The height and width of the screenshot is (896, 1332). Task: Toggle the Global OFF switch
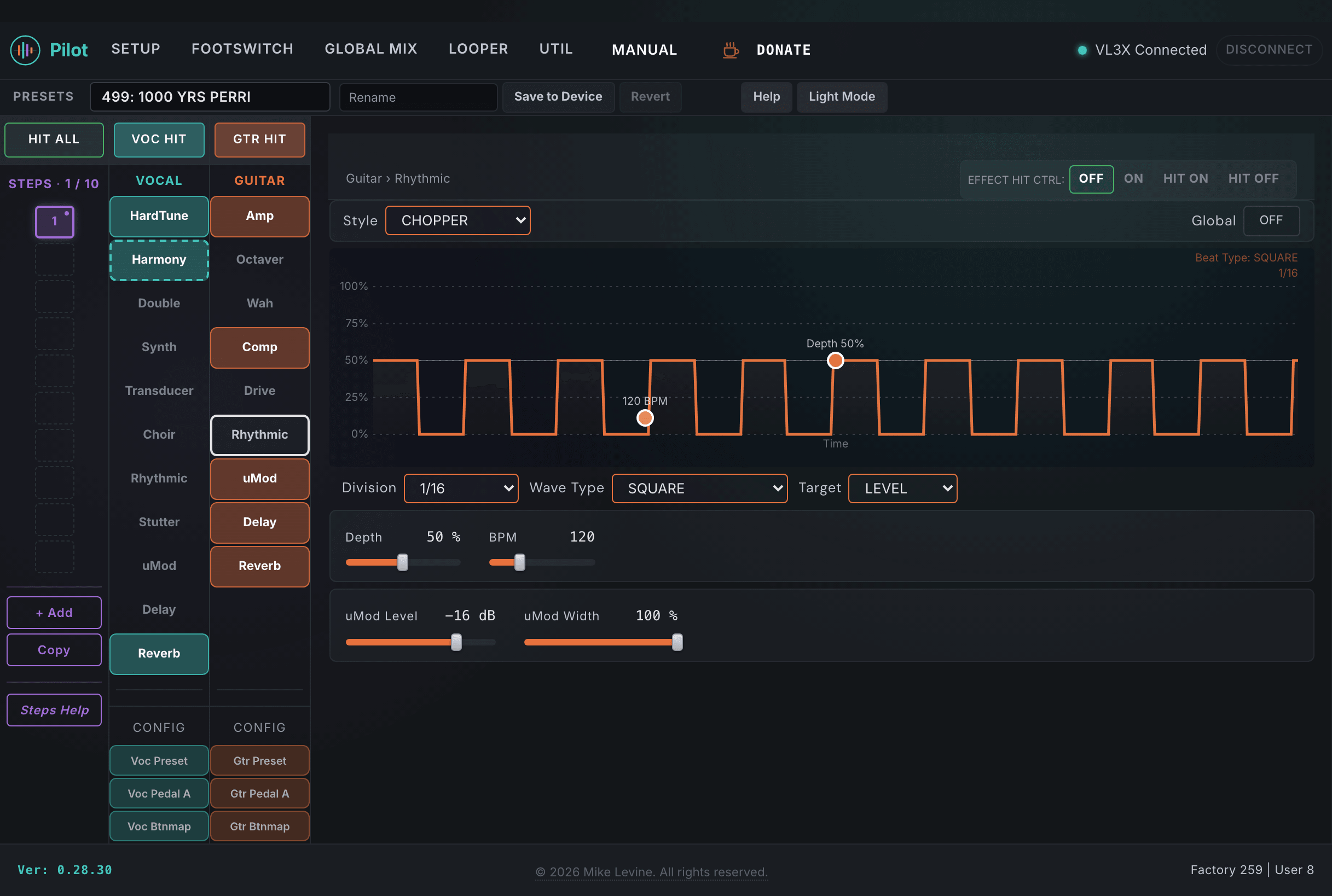click(1271, 220)
